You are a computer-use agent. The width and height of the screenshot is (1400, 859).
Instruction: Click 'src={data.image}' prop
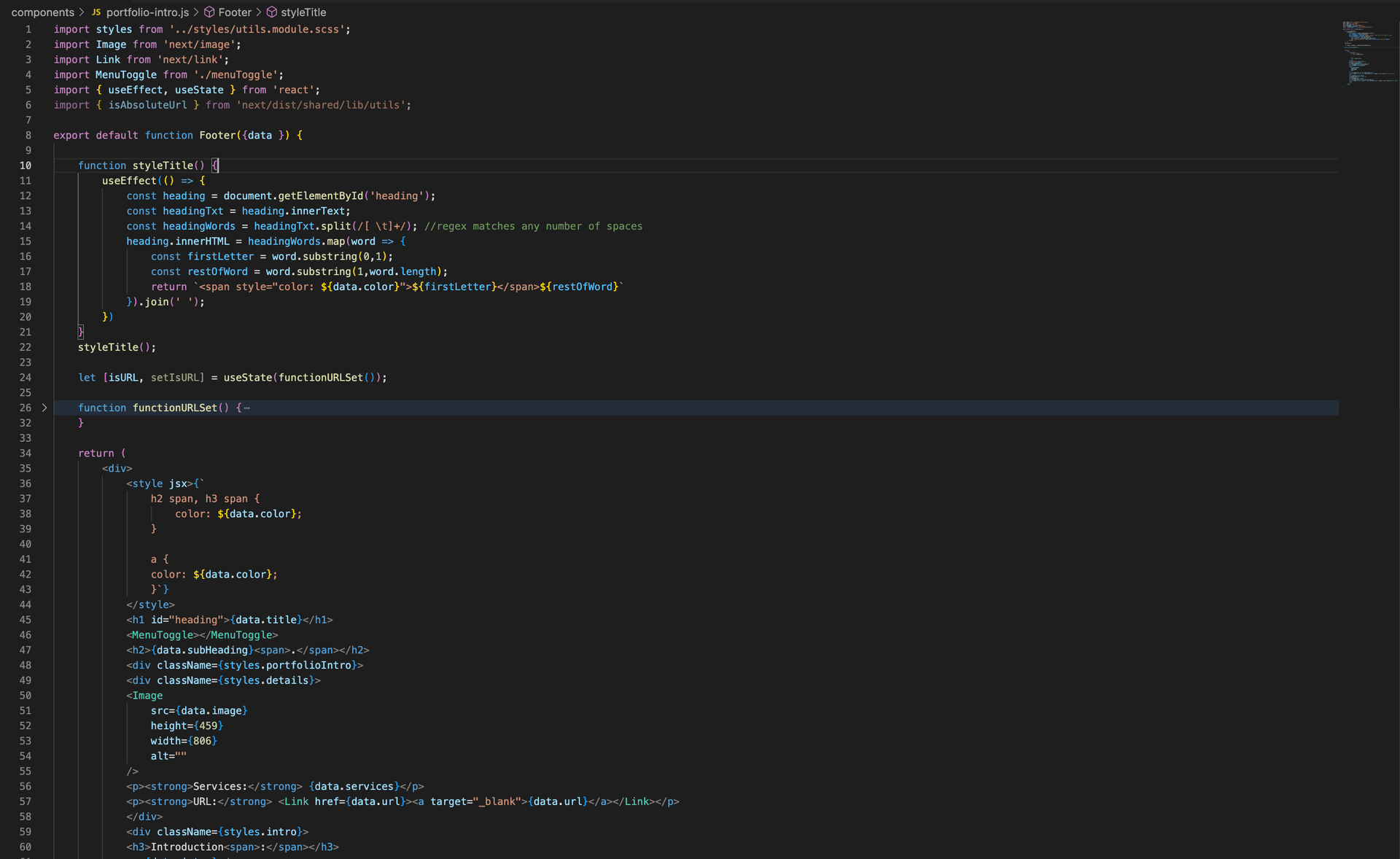point(199,711)
